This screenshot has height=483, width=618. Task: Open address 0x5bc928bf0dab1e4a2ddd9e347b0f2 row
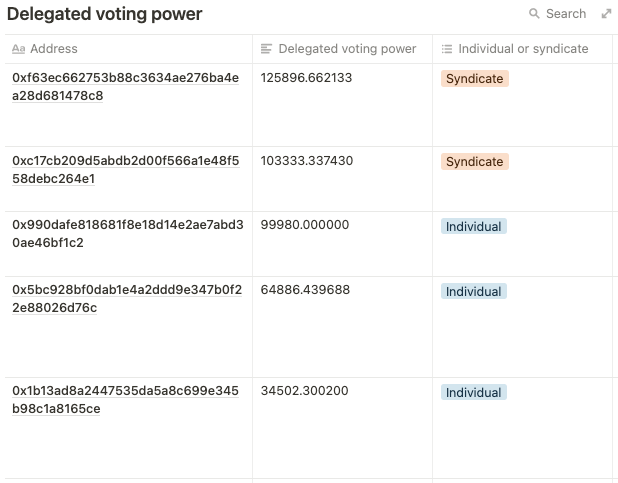coord(126,291)
